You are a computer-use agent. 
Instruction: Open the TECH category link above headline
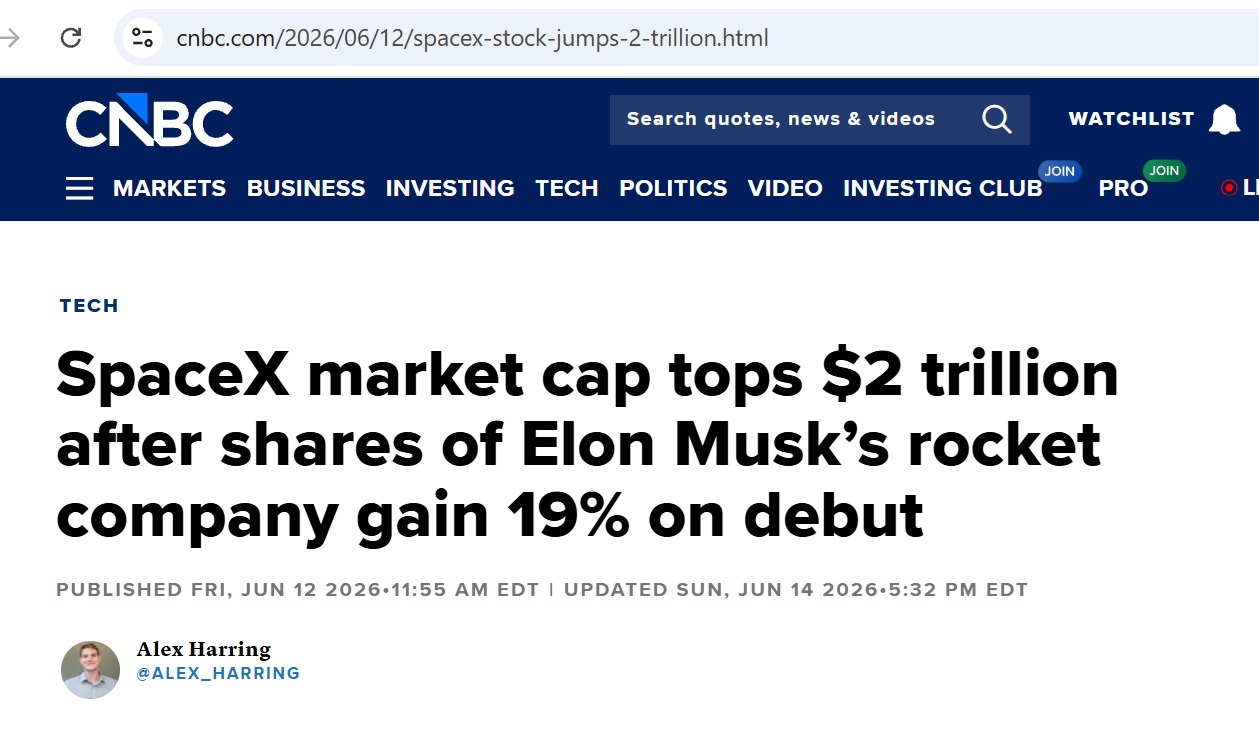89,306
